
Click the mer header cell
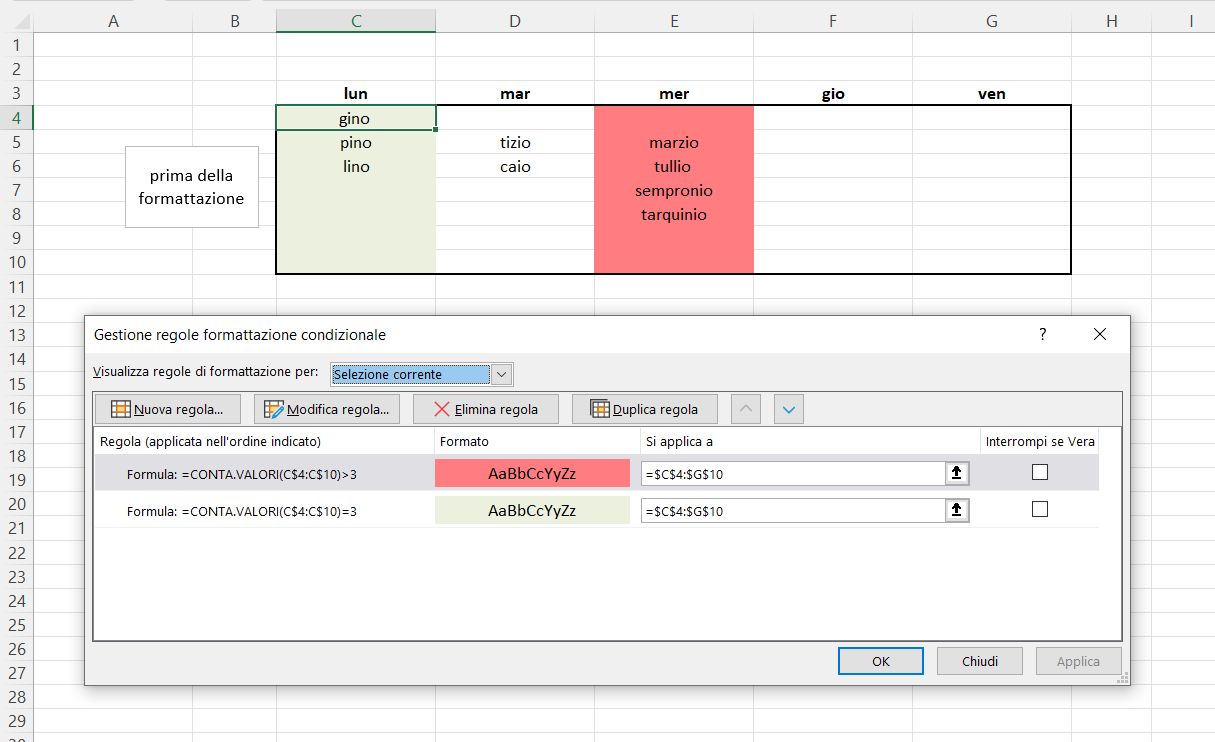(674, 94)
